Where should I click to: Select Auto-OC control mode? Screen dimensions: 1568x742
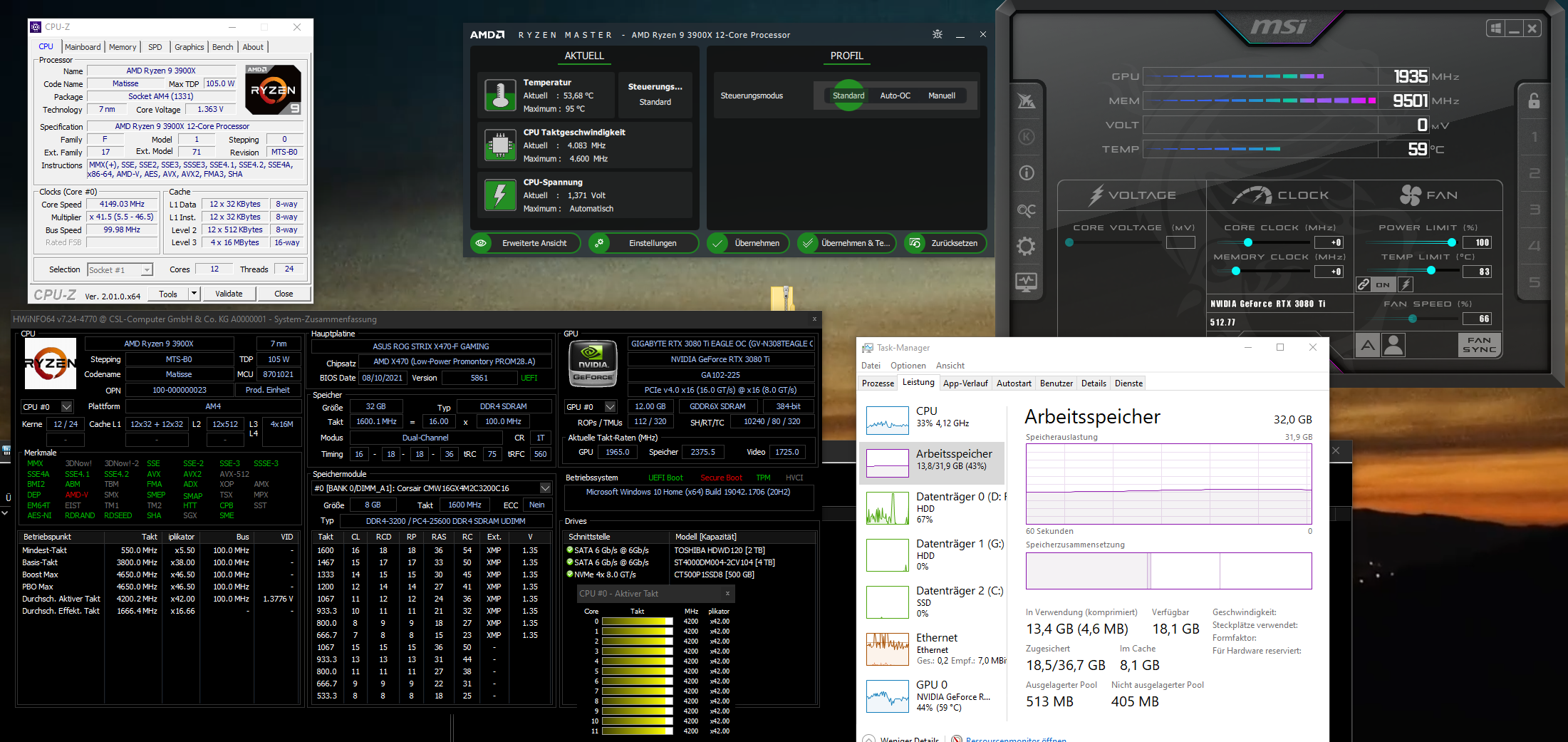point(895,96)
